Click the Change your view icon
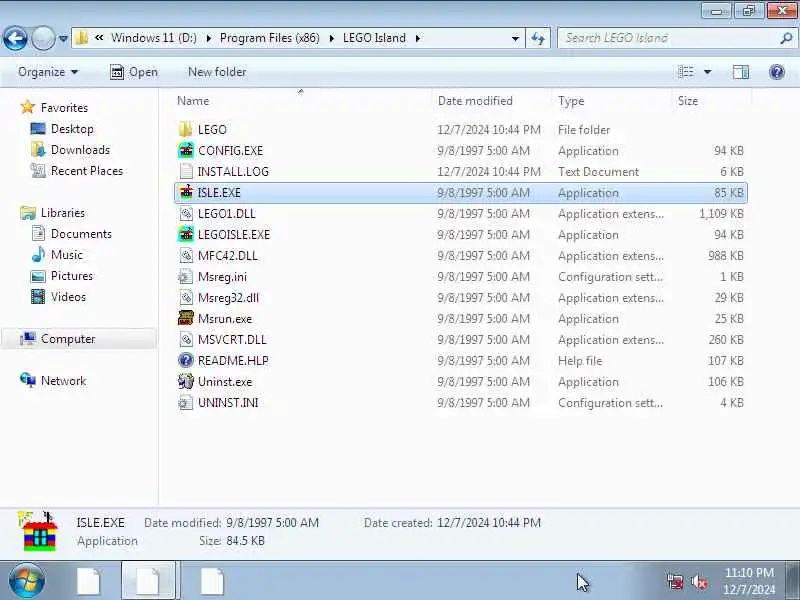800x600 pixels. pyautogui.click(x=686, y=72)
